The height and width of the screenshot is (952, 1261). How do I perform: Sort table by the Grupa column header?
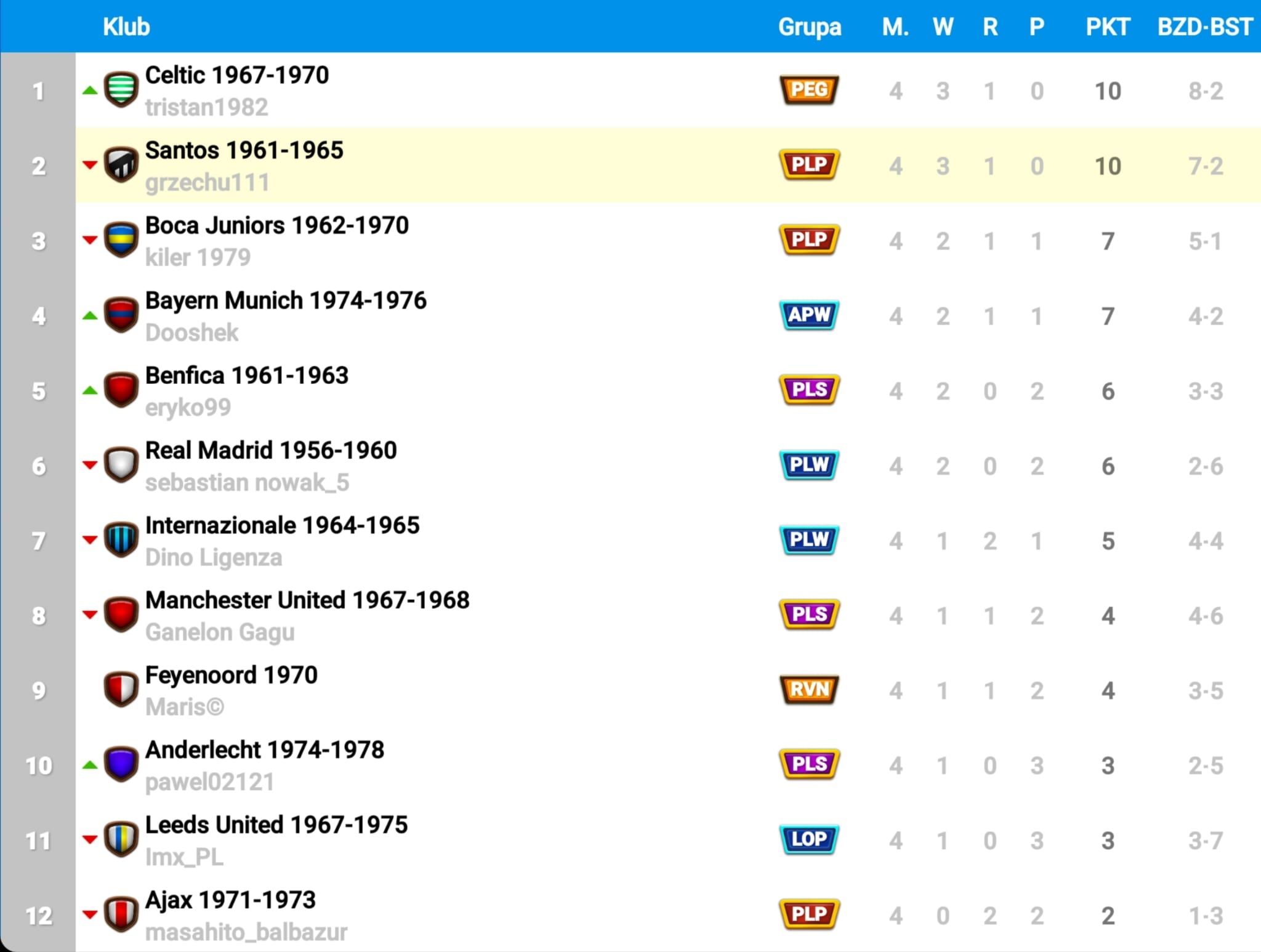(809, 27)
